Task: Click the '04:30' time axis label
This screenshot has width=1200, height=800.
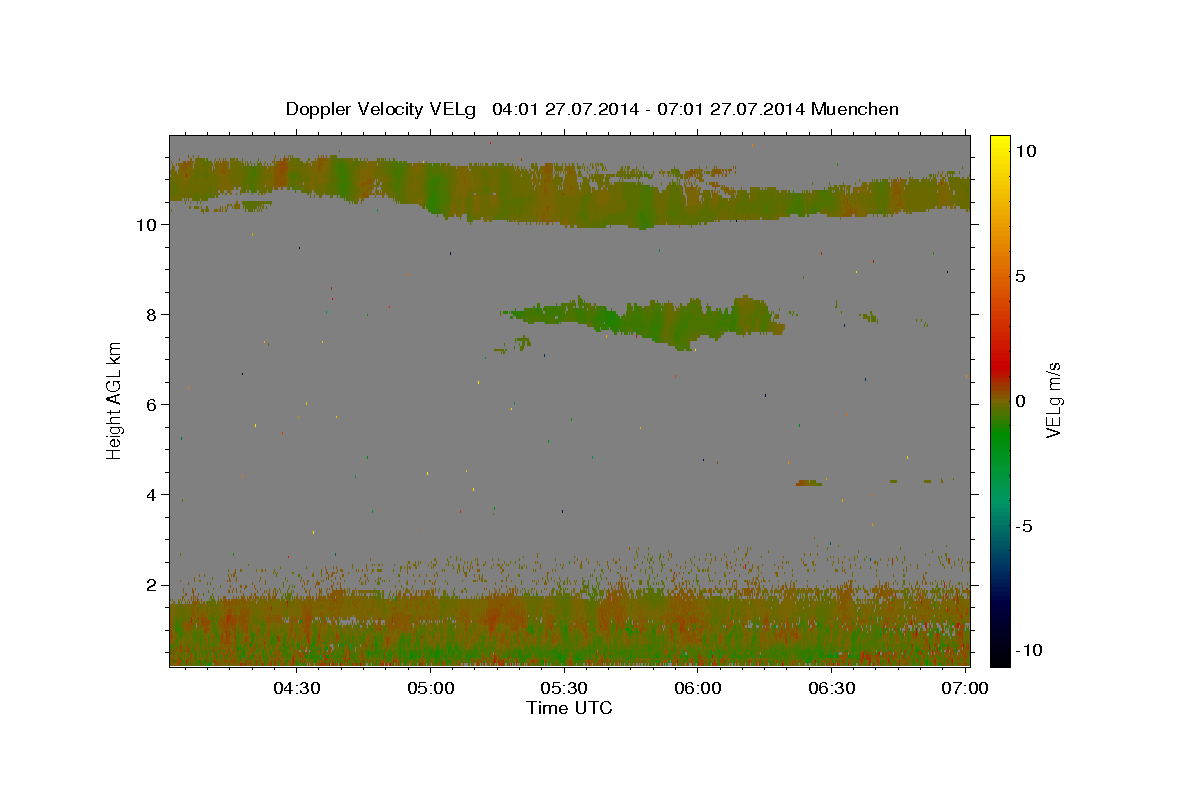Action: pyautogui.click(x=297, y=688)
